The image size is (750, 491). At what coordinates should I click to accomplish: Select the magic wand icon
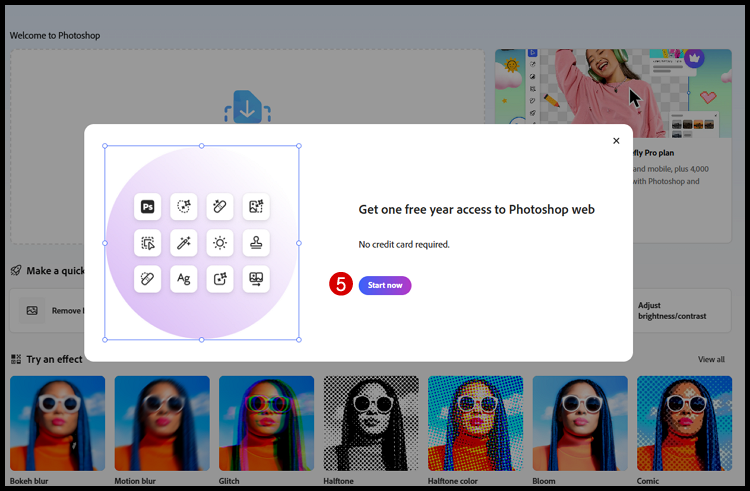[x=183, y=243]
